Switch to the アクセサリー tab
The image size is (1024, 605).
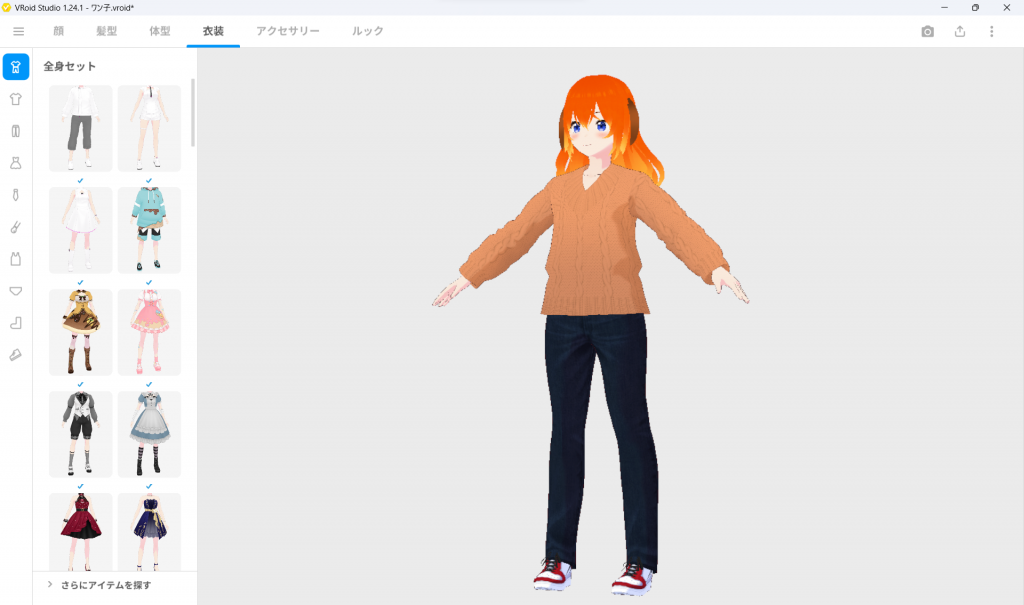287,31
